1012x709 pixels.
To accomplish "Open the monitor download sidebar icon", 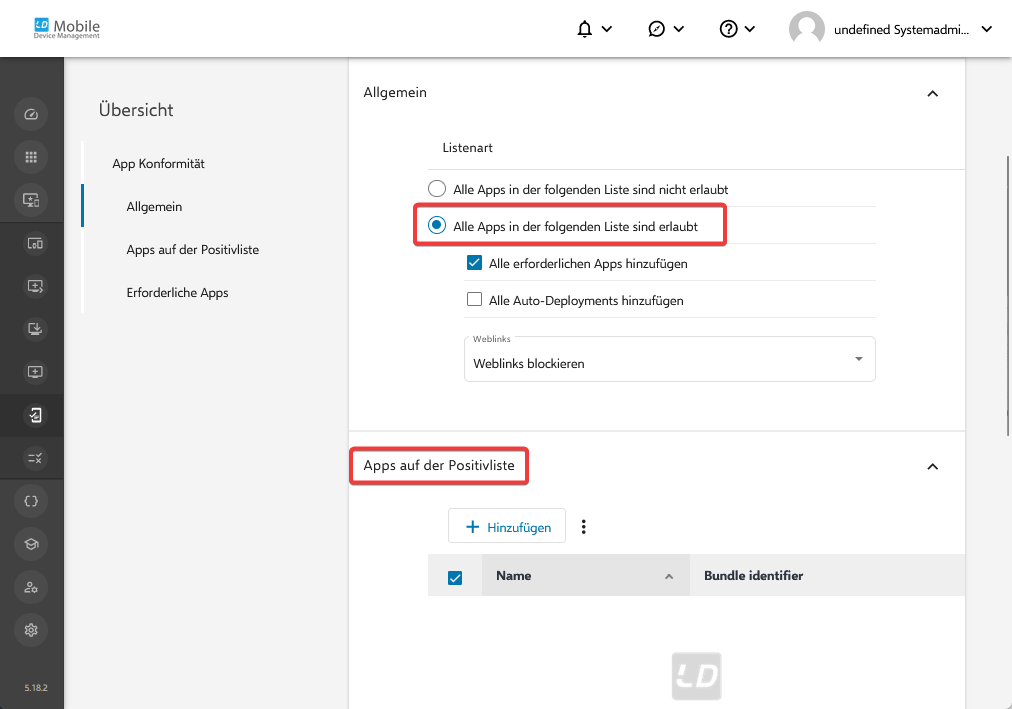I will (35, 330).
